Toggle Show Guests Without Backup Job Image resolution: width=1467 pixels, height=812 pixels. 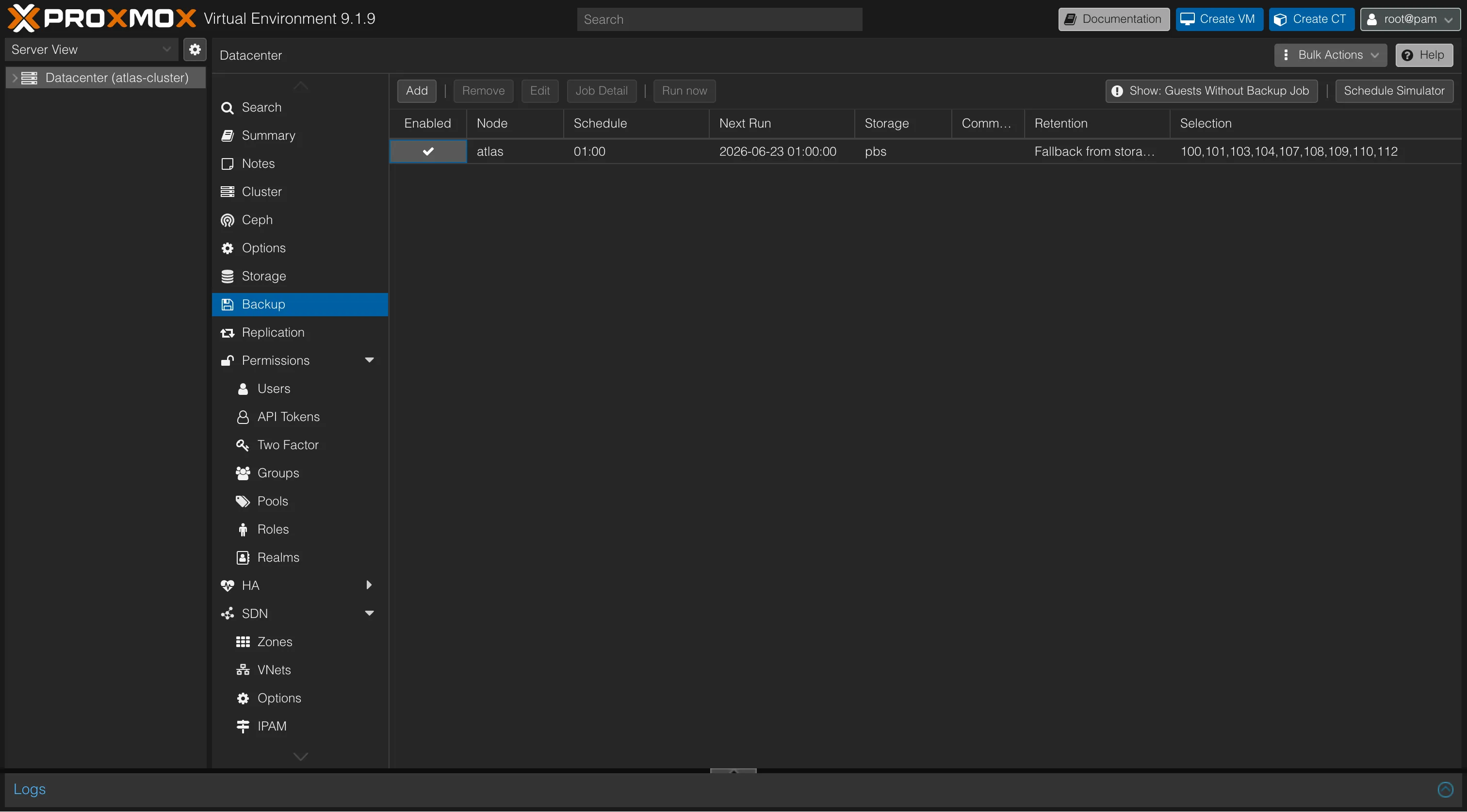[x=1211, y=91]
